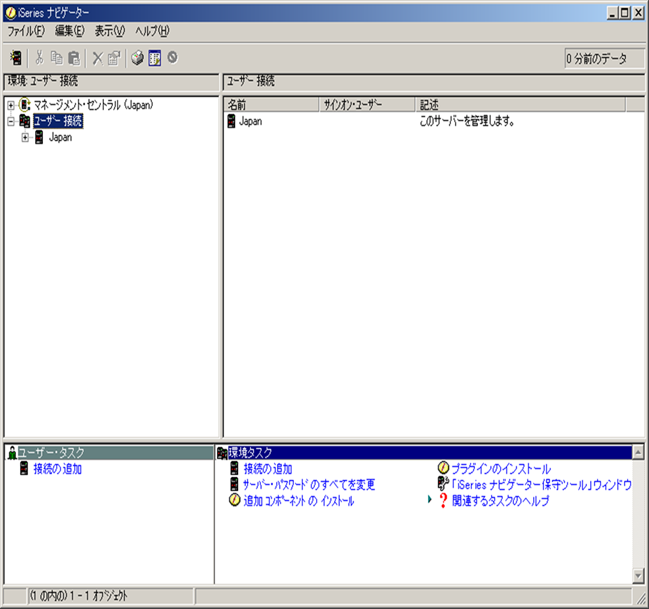The width and height of the screenshot is (649, 609).
Task: Maximize the iSeries Navigator window
Action: [625, 13]
